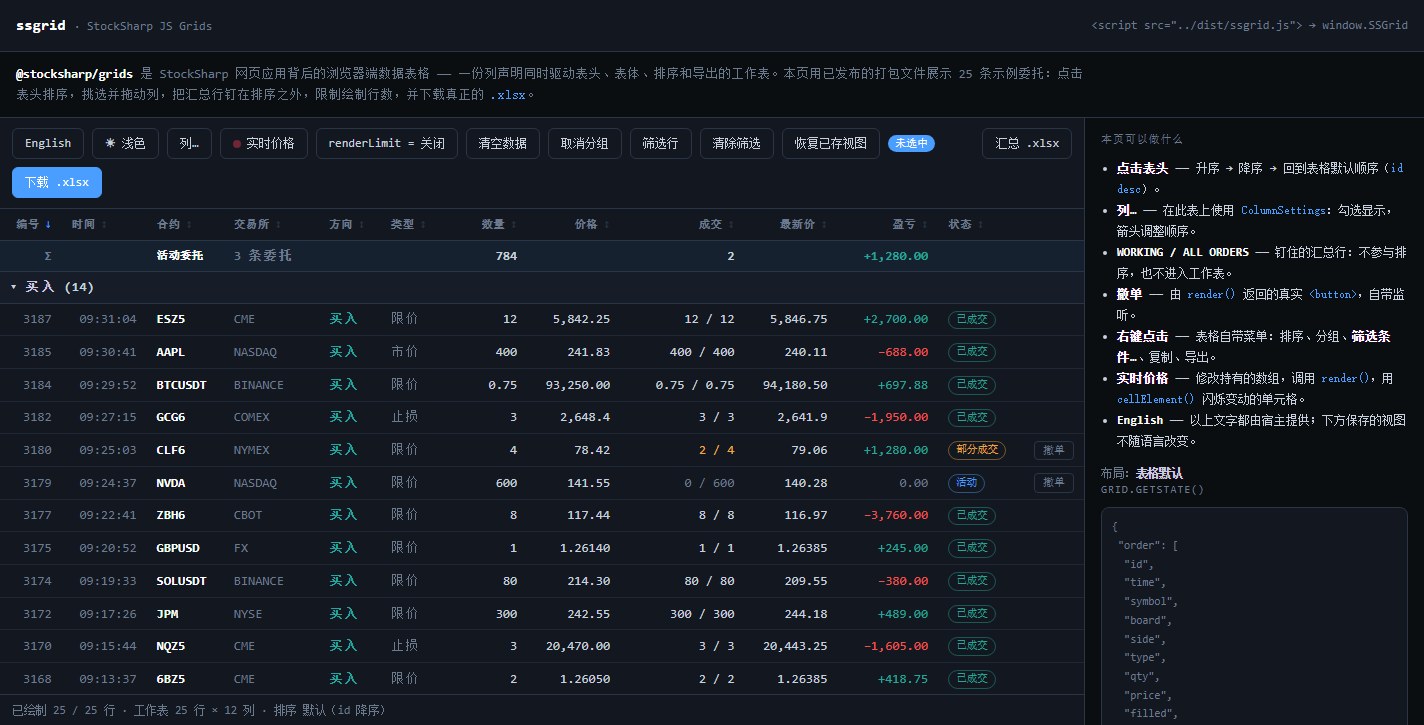Click the 已成交 badge in the GBPUSD row
This screenshot has height=725, width=1424.
coord(972,548)
